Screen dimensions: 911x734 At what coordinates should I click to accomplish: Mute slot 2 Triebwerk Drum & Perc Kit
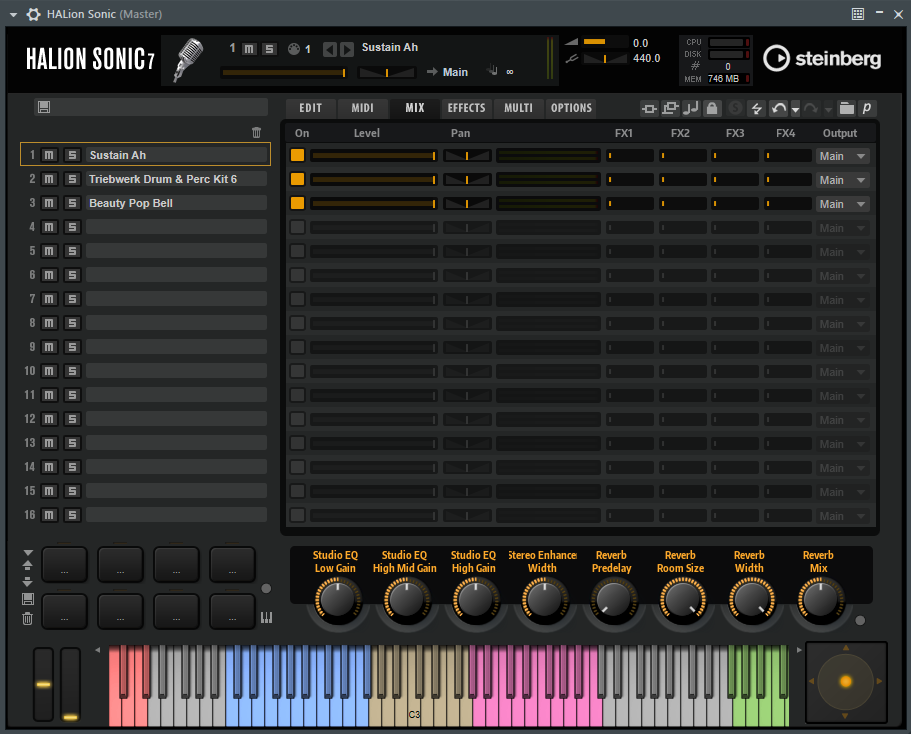click(x=50, y=179)
